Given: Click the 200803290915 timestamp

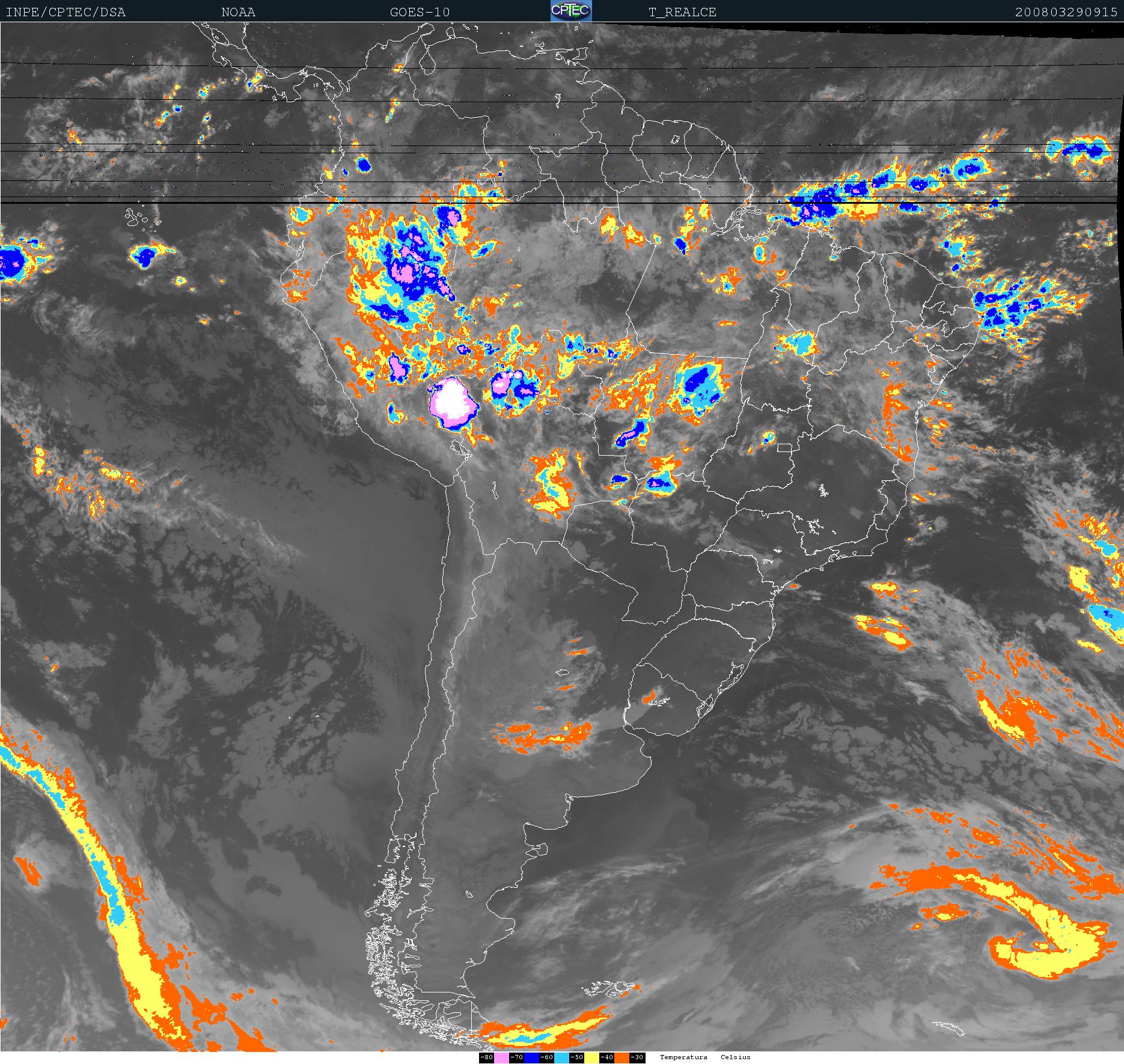Looking at the screenshot, I should [x=1066, y=13].
